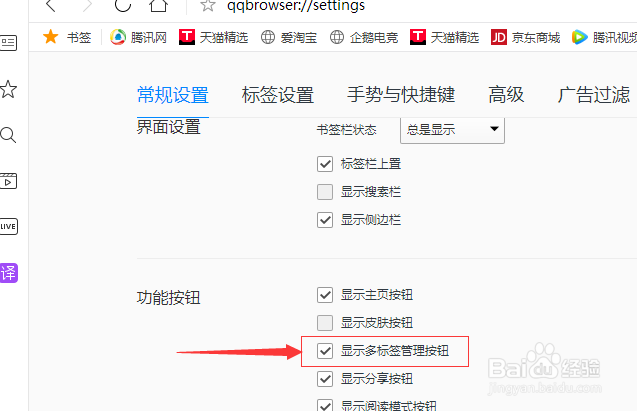The height and width of the screenshot is (411, 637).
Task: Open the sidebar favorites star icon
Action: point(8,89)
